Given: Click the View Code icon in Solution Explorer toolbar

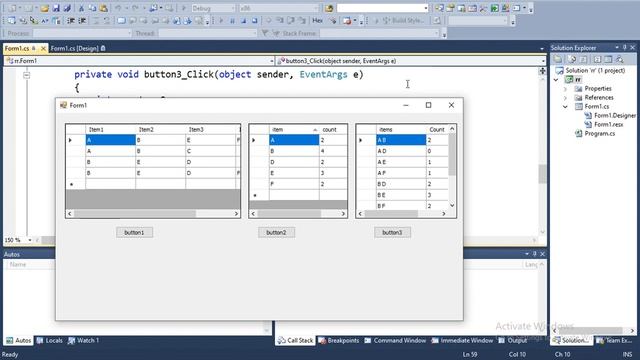Looking at the screenshot, I should [597, 60].
